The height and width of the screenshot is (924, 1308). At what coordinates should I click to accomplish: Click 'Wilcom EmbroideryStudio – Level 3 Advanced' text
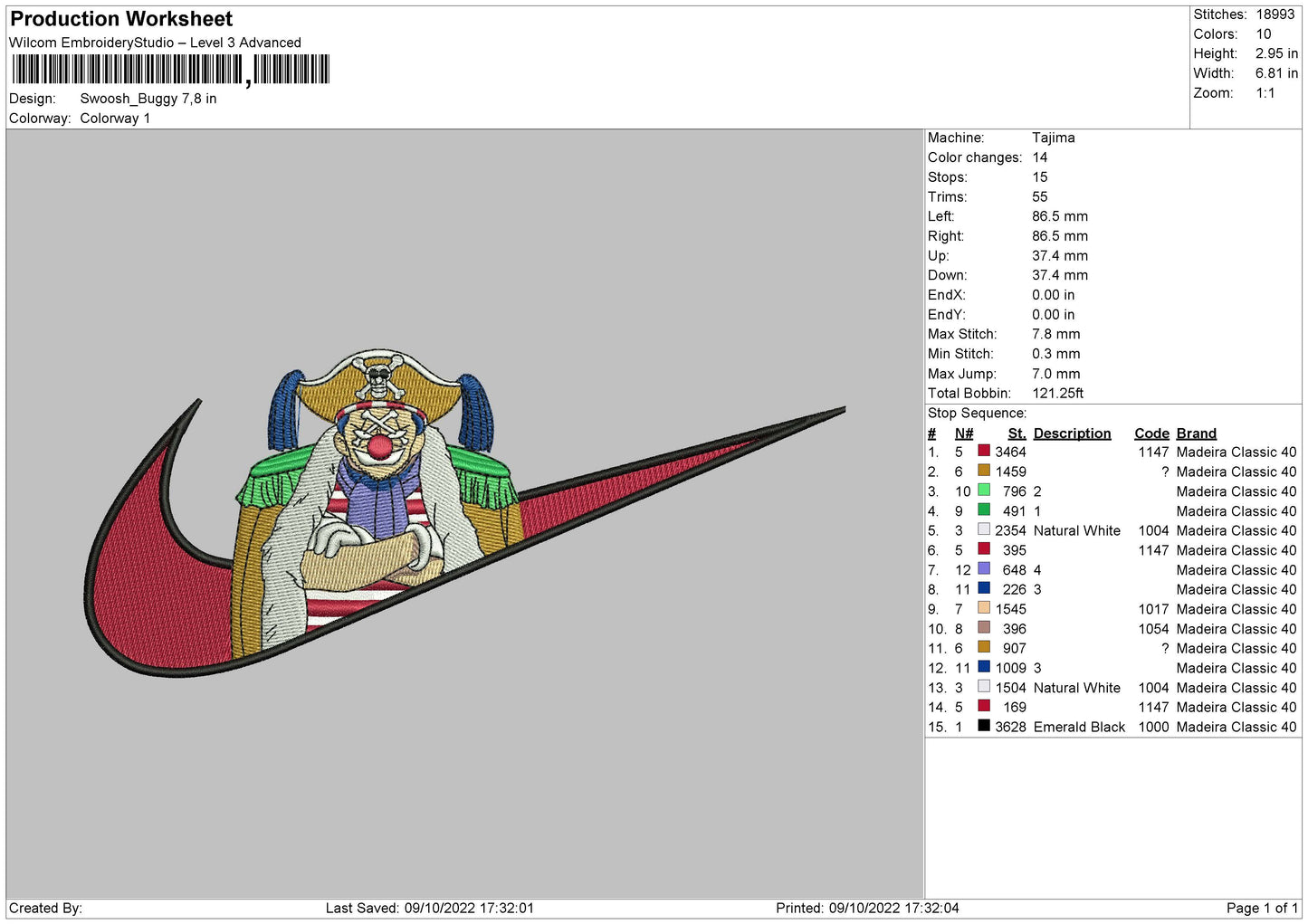155,43
